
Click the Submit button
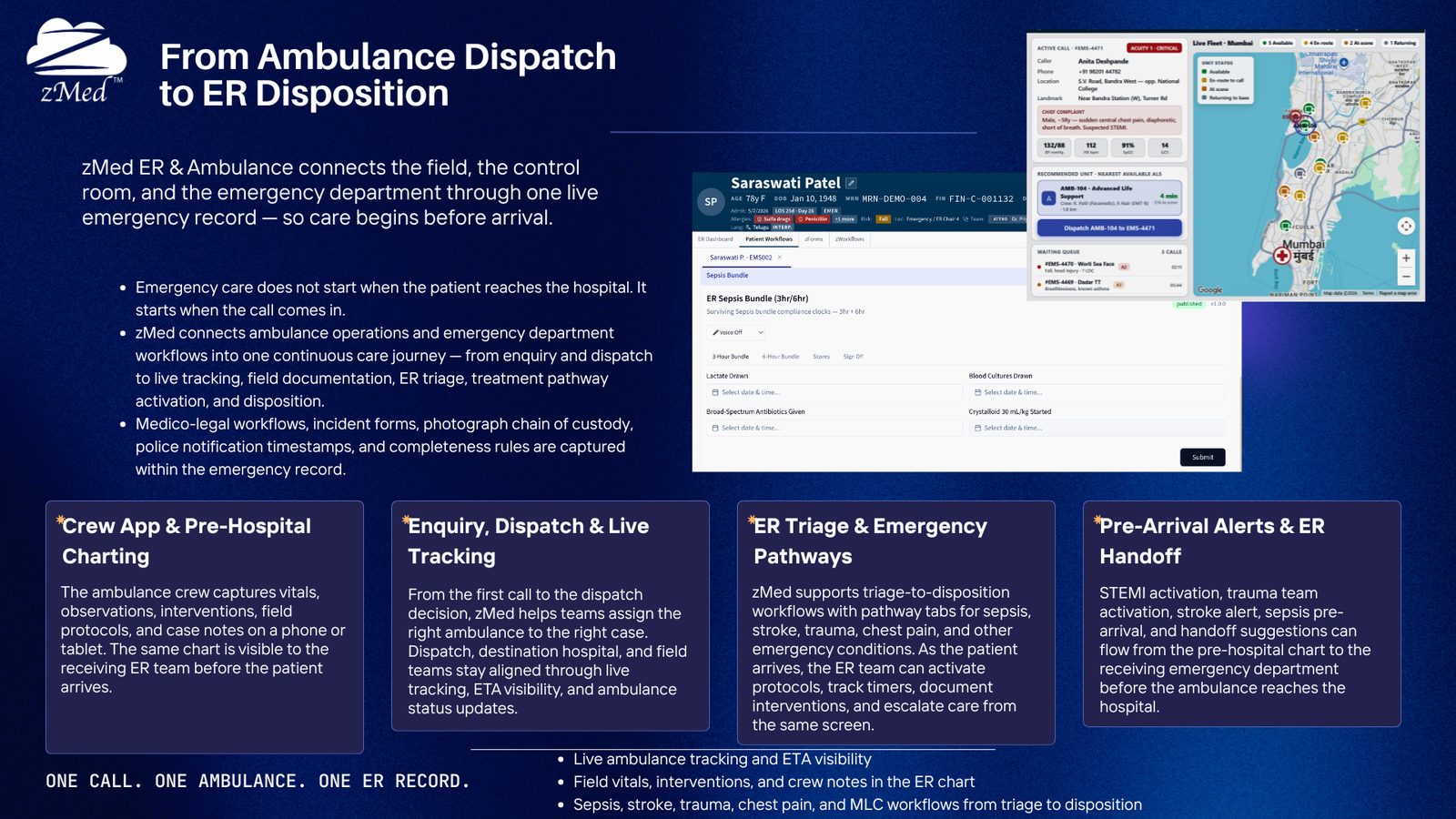pyautogui.click(x=1203, y=457)
